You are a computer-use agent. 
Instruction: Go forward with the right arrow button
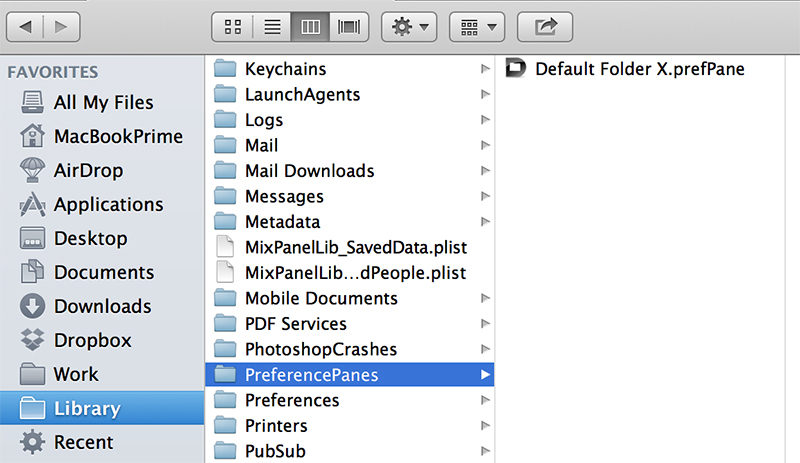point(62,27)
